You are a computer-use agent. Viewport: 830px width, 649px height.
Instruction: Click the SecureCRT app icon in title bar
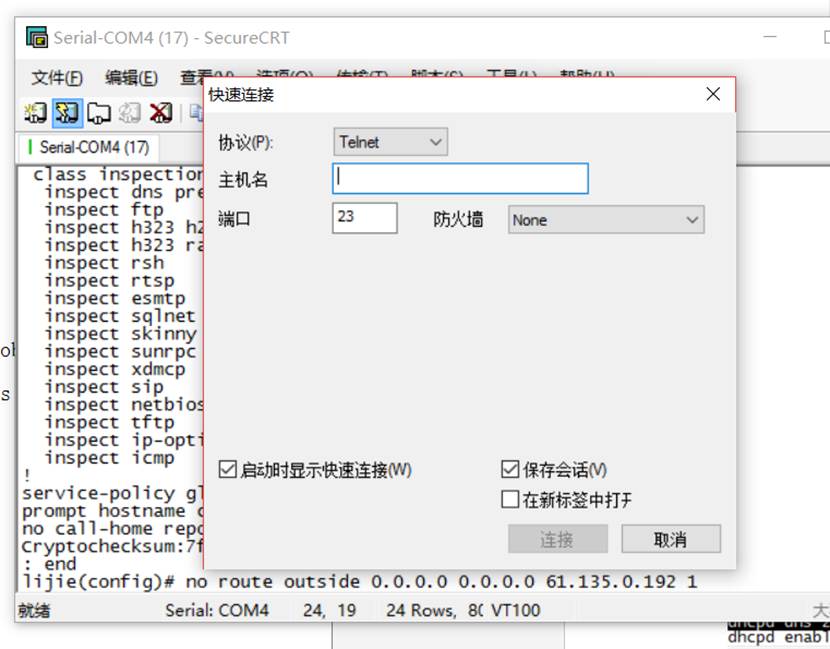click(x=37, y=38)
